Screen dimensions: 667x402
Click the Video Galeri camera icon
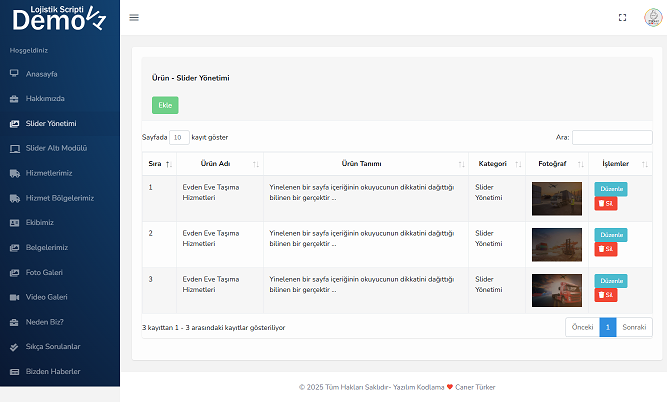click(14, 297)
